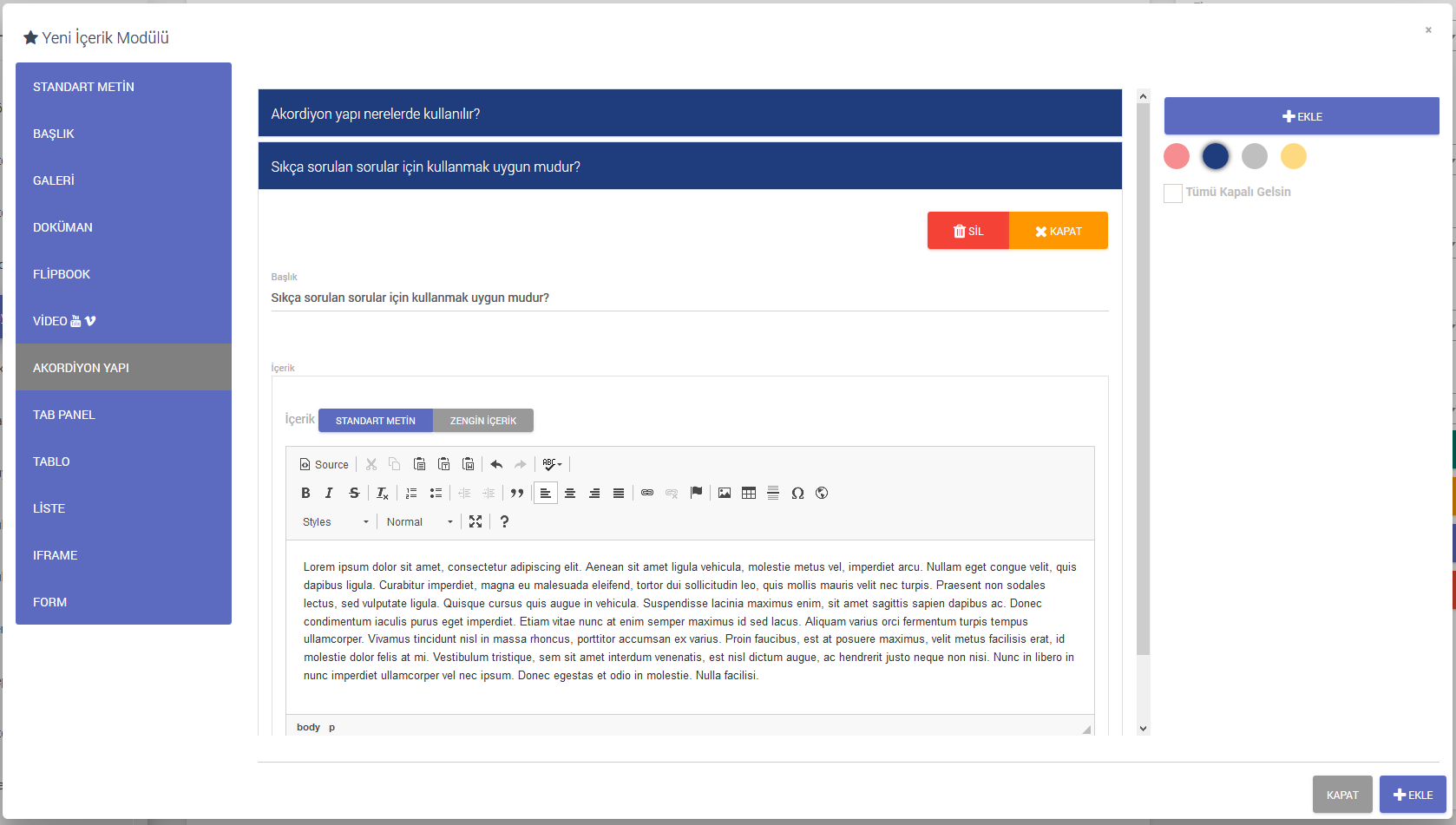Select the yellow color swatch
This screenshot has height=825, width=1456.
click(x=1293, y=156)
